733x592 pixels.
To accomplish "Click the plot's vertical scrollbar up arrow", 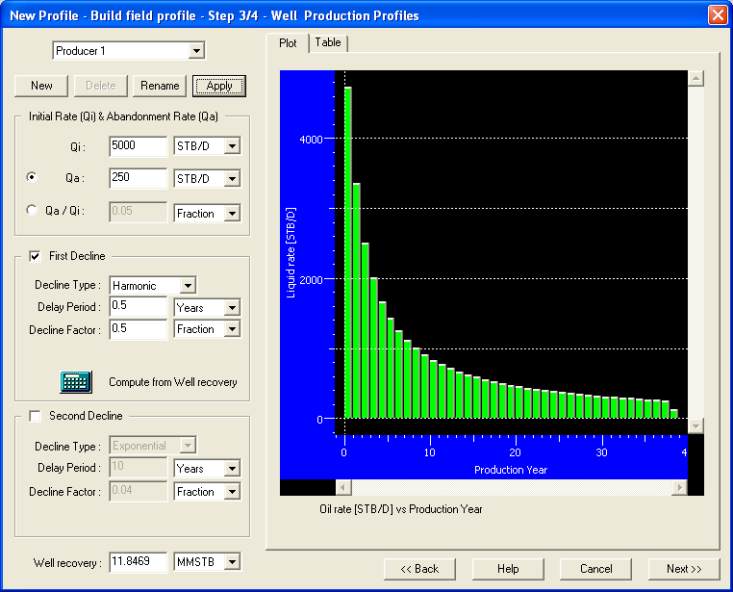I will point(696,79).
